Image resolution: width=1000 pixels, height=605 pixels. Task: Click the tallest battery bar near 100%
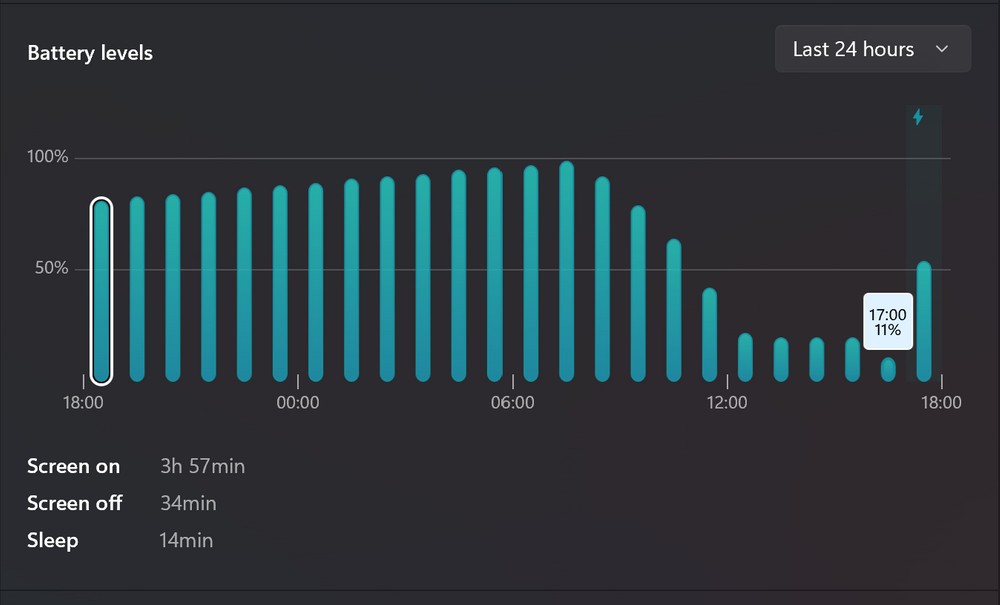(x=566, y=271)
